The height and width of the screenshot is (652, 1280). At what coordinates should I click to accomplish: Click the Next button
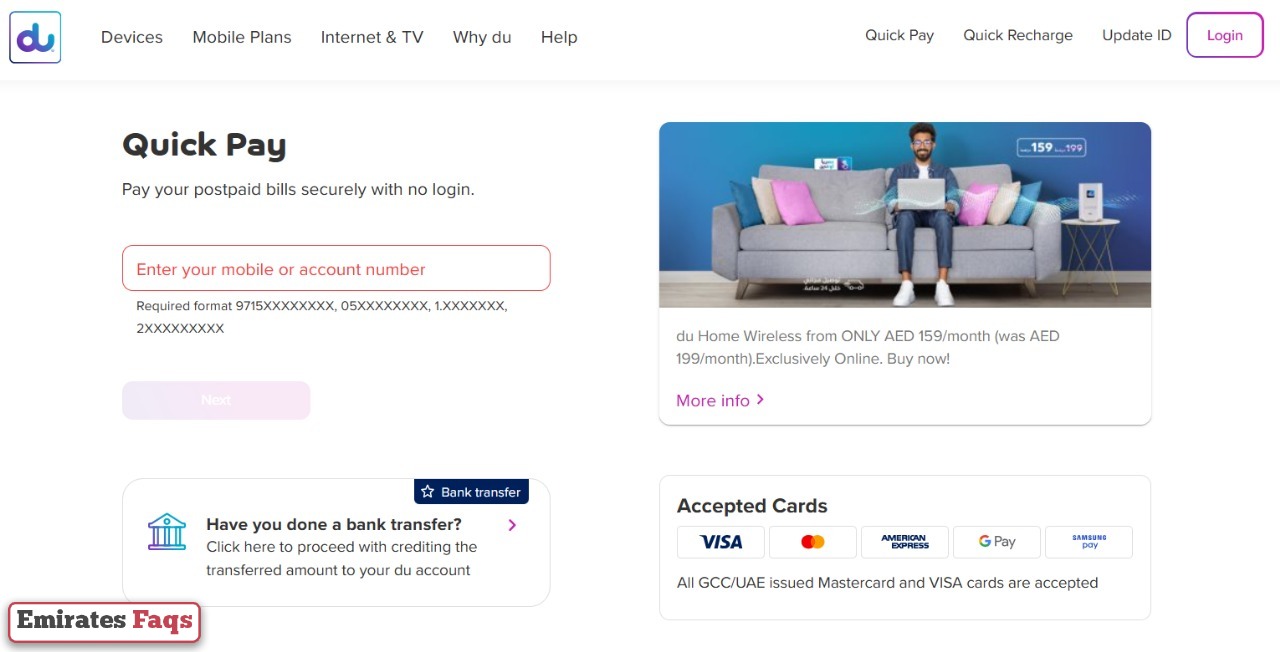[216, 400]
